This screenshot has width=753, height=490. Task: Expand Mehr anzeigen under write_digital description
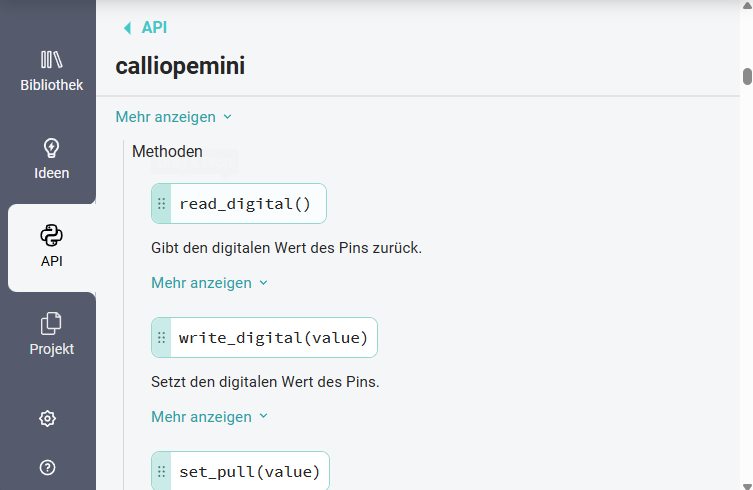point(209,417)
